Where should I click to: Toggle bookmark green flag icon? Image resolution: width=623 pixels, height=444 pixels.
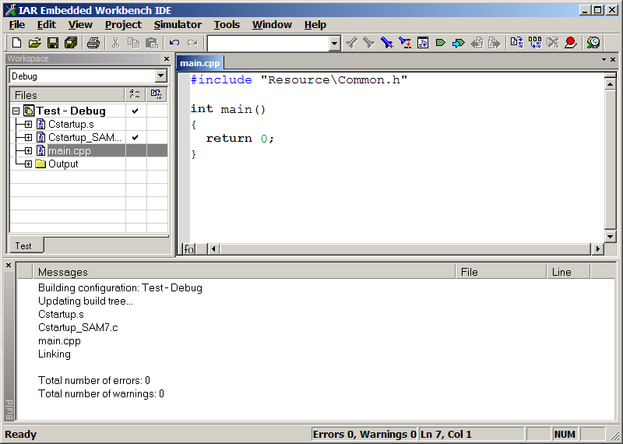click(x=440, y=42)
